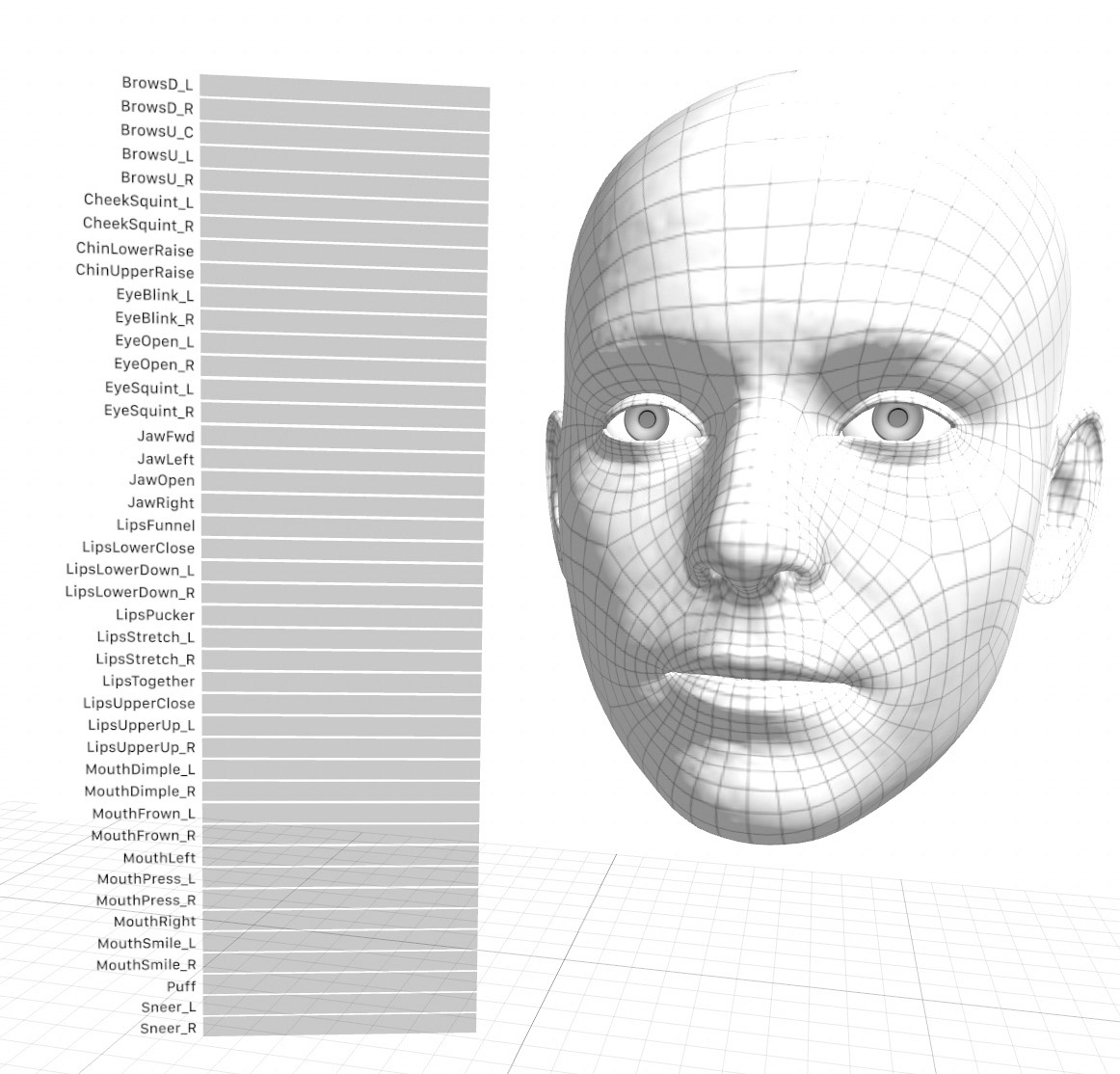Screen dimensions: 1120x1074
Task: Adjust the EyeBlink_L value bar
Action: pos(343,300)
